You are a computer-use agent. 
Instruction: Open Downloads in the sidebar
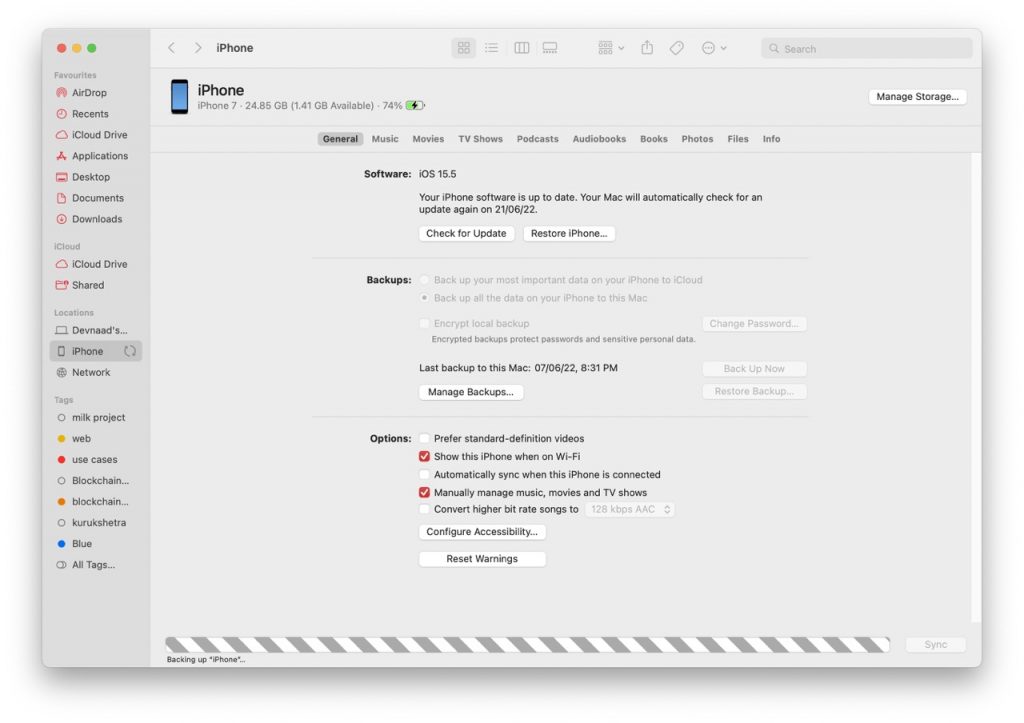pyautogui.click(x=97, y=219)
